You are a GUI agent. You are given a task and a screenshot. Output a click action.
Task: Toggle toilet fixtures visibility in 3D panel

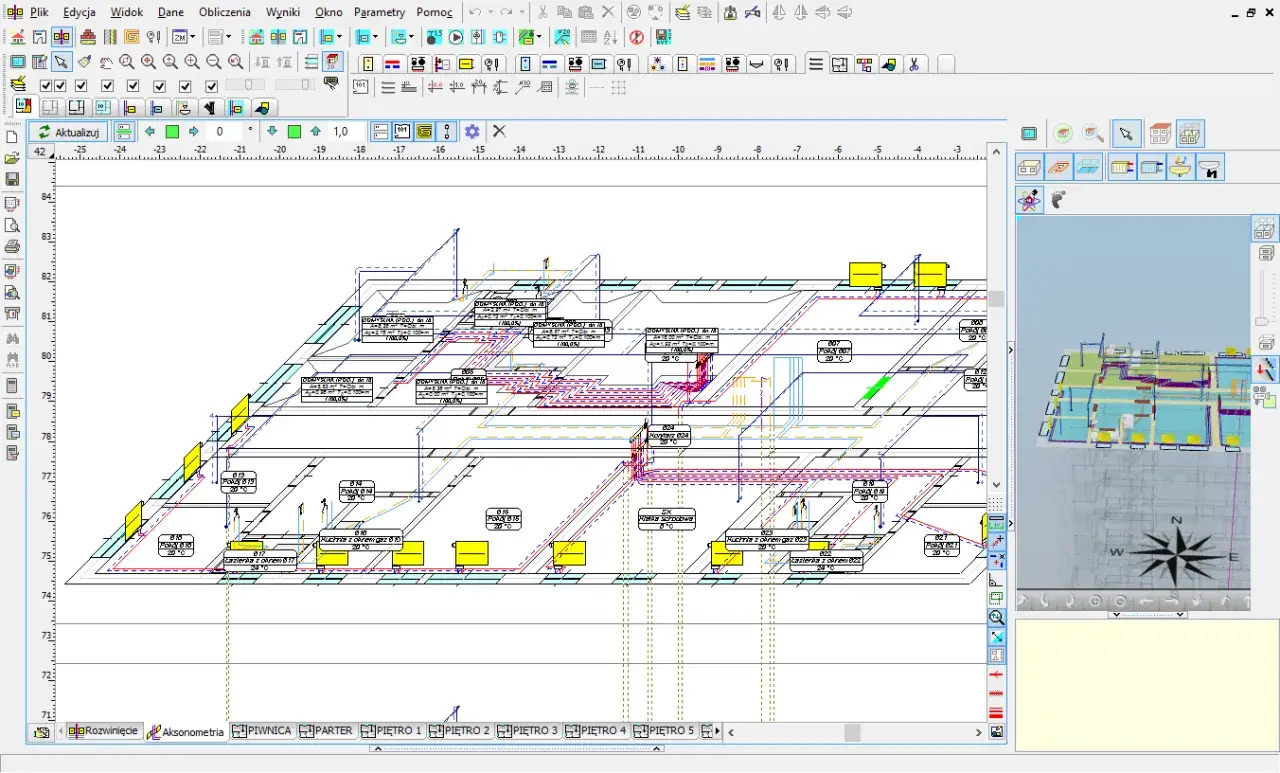[1211, 167]
